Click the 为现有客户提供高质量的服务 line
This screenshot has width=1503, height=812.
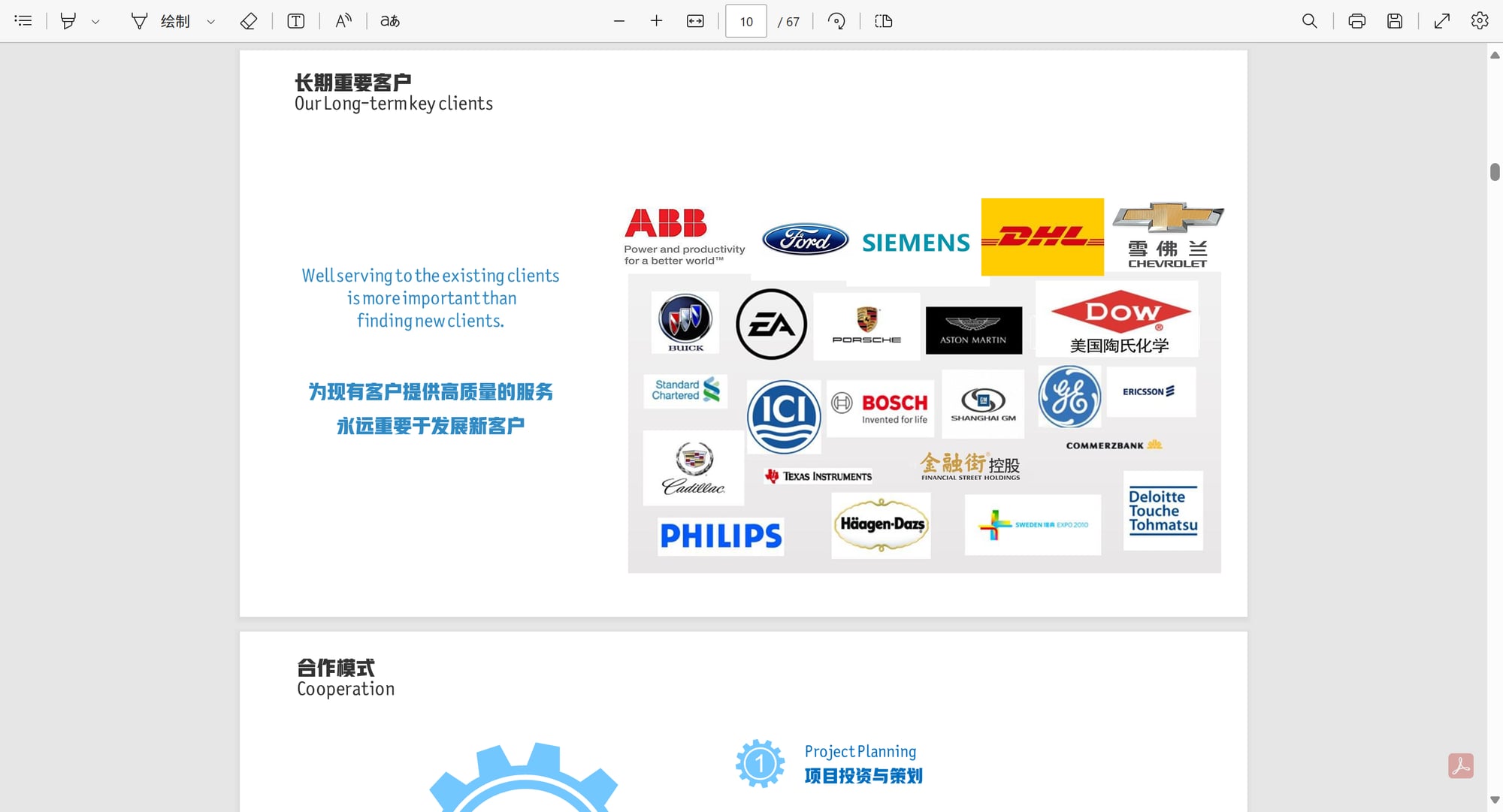pos(431,391)
